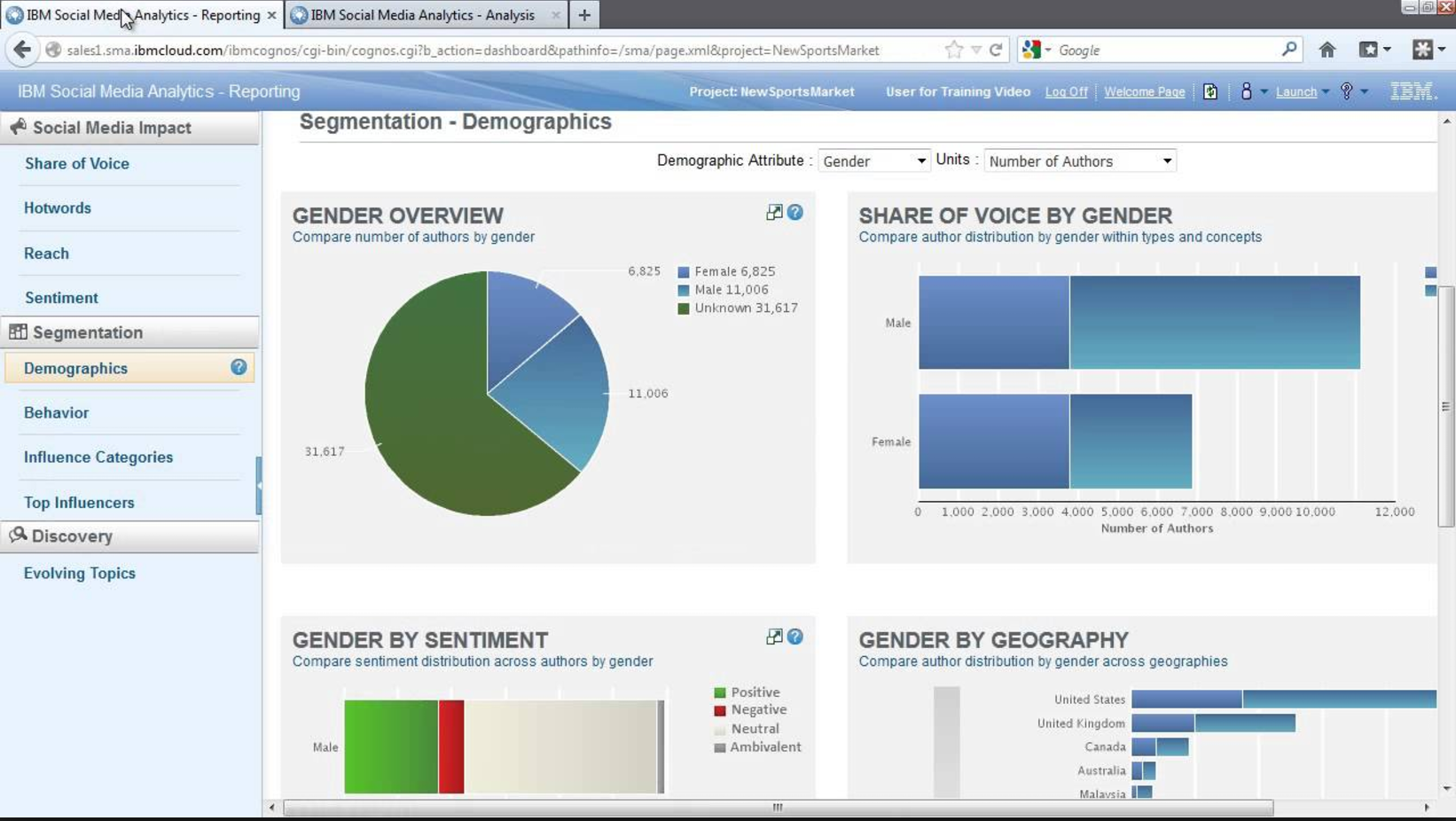Click the Discovery binoculars icon
Image resolution: width=1456 pixels, height=821 pixels.
tap(18, 536)
